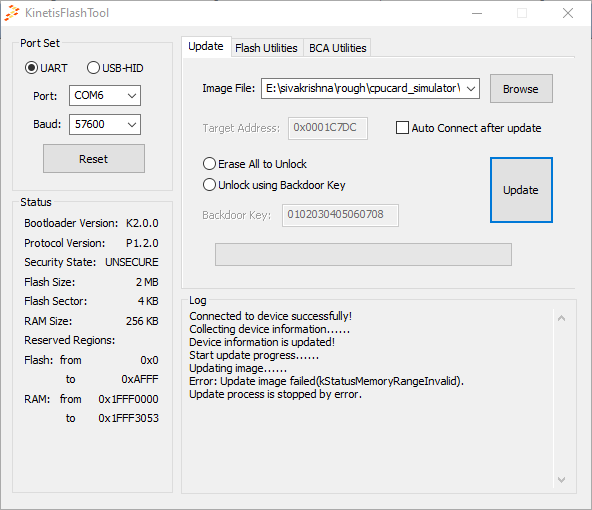This screenshot has height=510, width=592.
Task: Click the P1.2.0 protocol version value
Action: pos(142,243)
